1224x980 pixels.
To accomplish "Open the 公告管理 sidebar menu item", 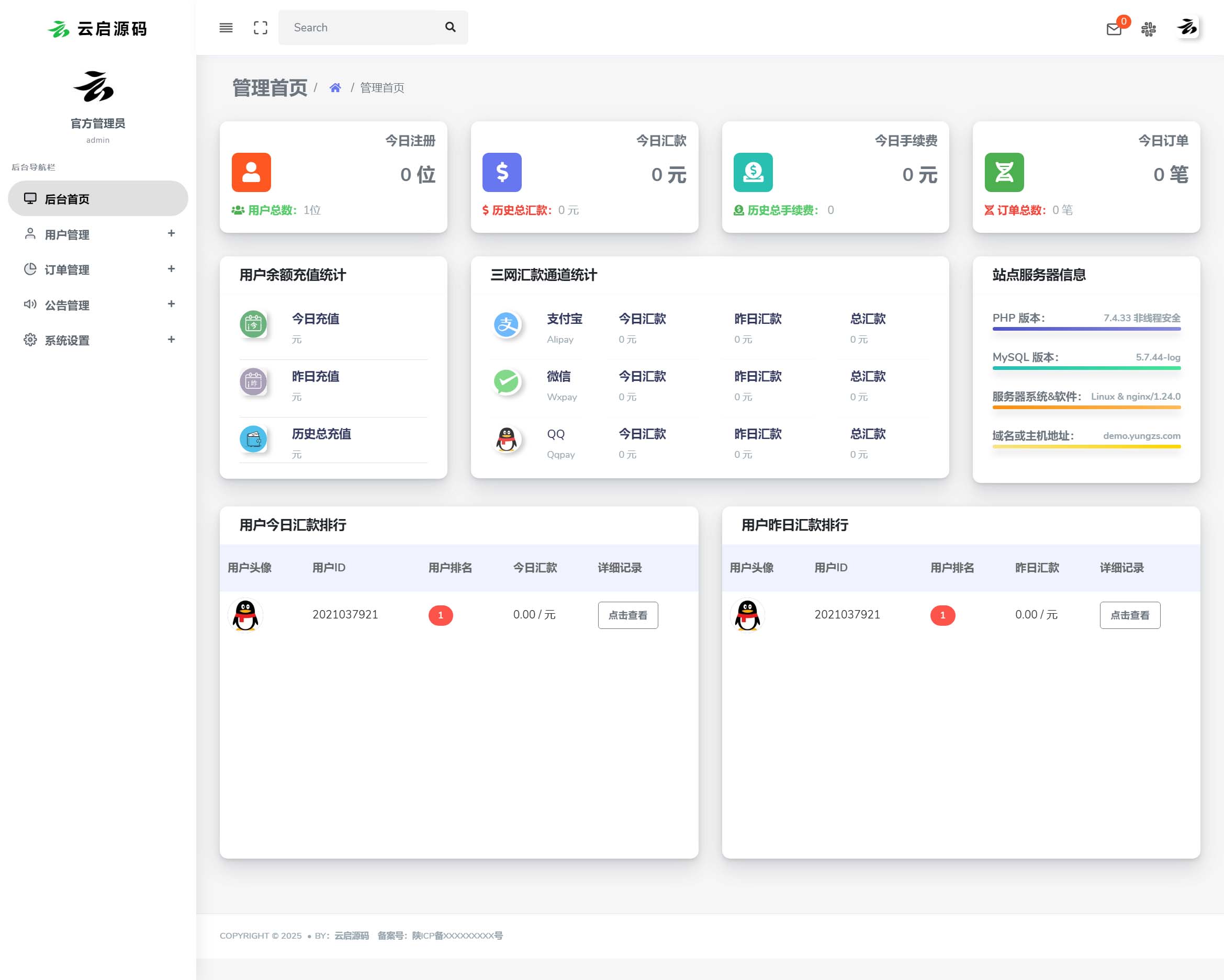I will (x=67, y=305).
